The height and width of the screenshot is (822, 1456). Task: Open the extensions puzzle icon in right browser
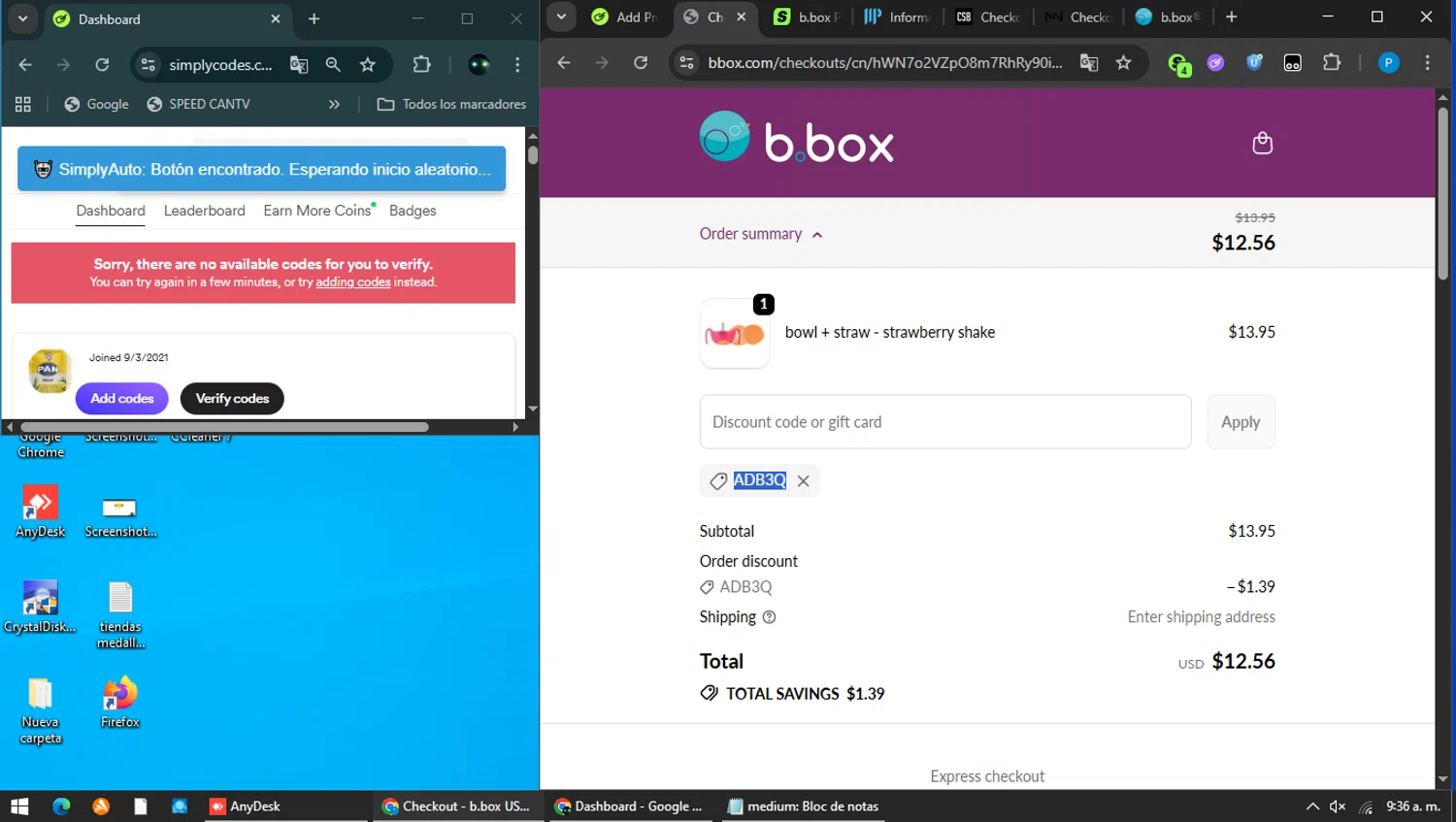click(x=1332, y=63)
